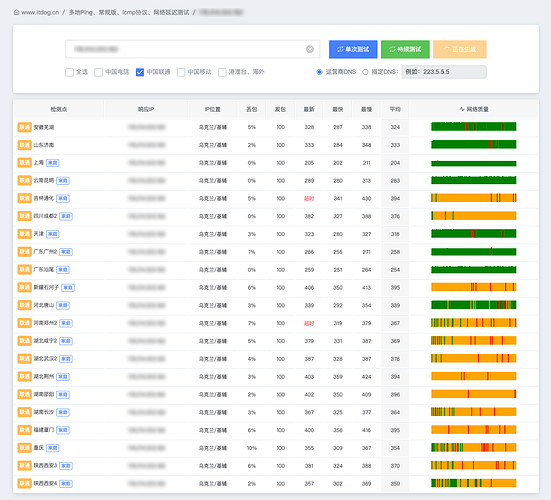Click the 10% loss value for 重庆
Screen dimensions: 551x500
pyautogui.click(x=252, y=448)
